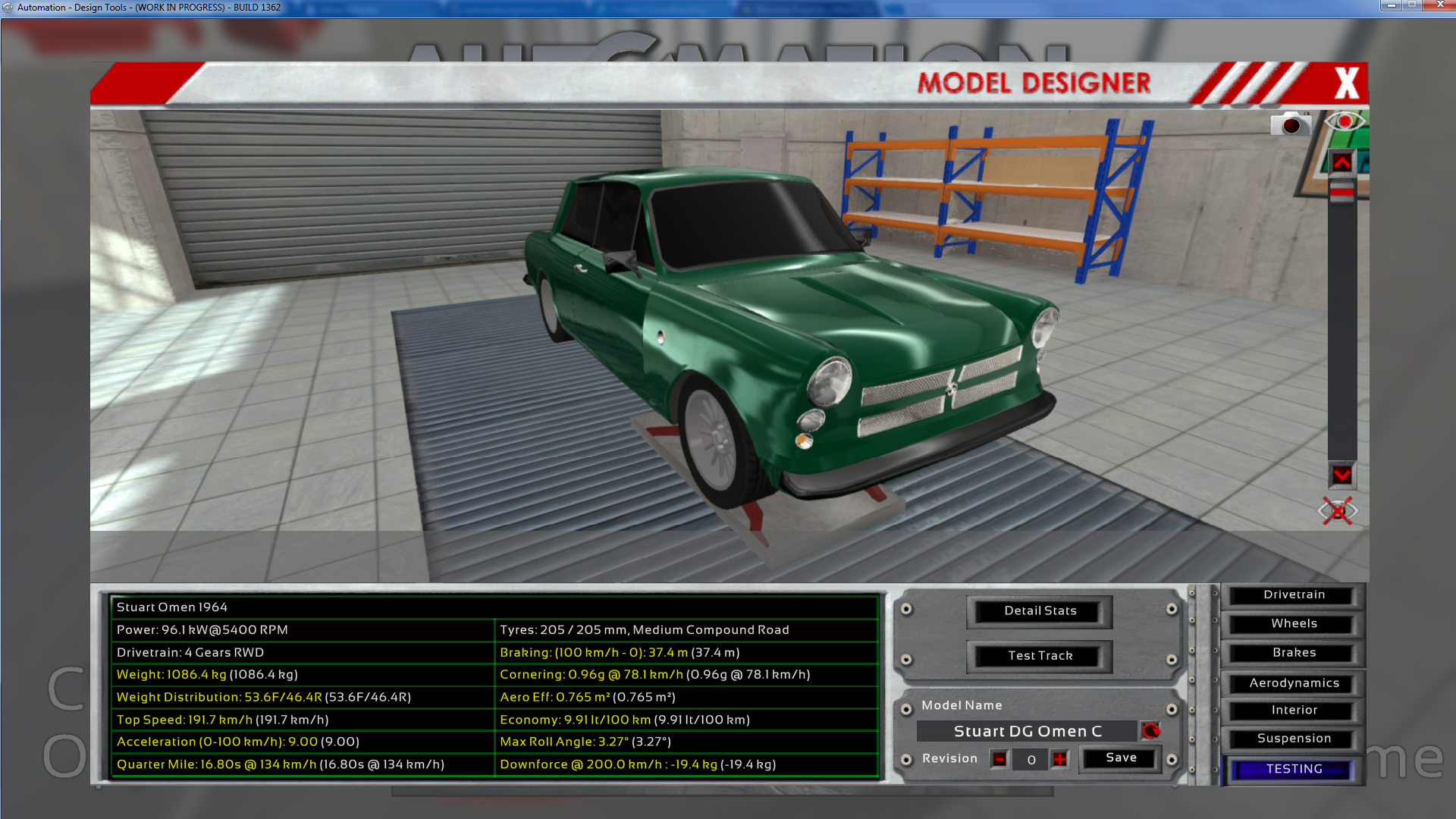Click the vertical view slider handle
Image resolution: width=1456 pixels, height=819 pixels.
coord(1341,191)
